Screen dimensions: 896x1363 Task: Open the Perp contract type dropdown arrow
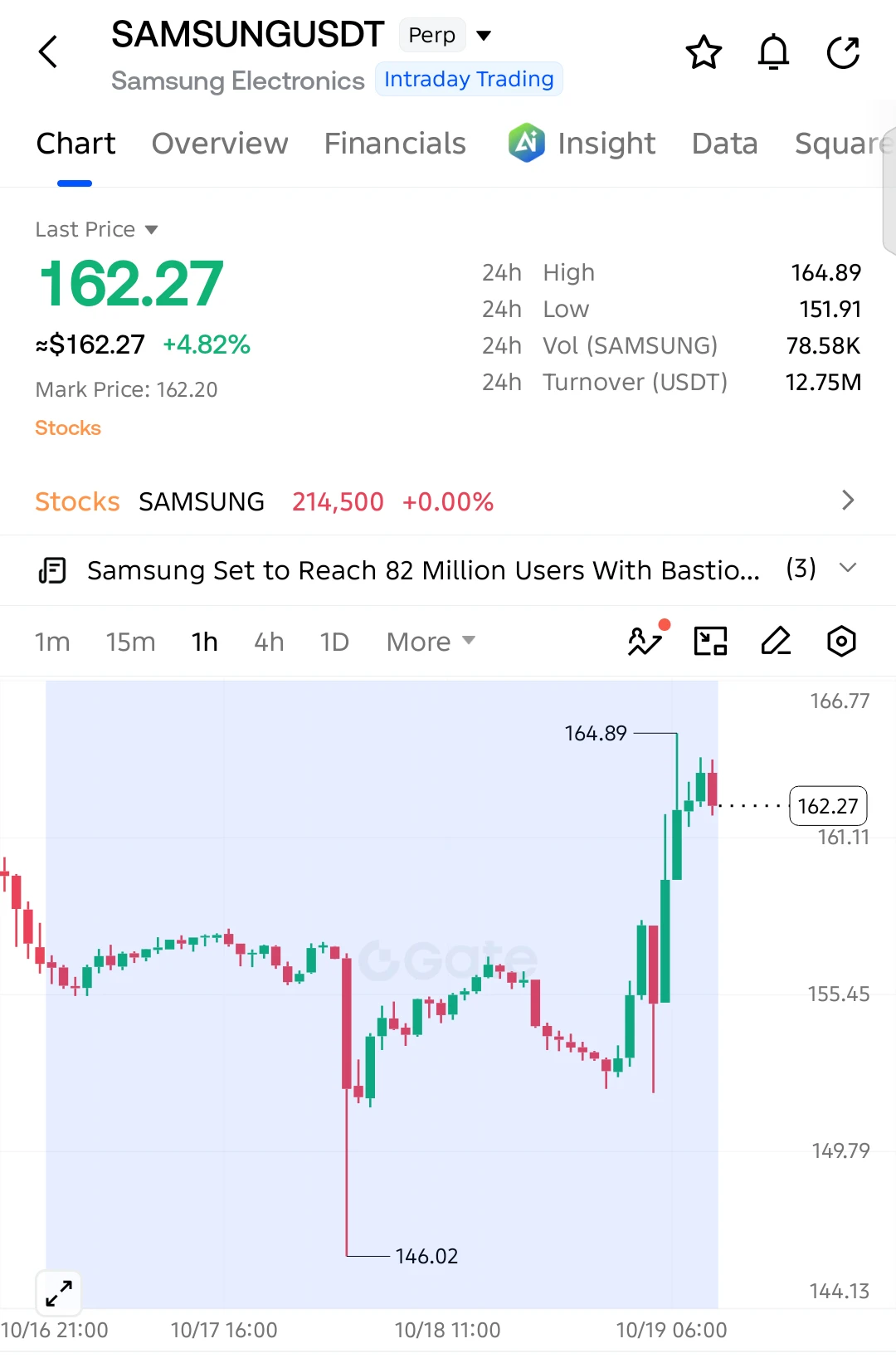coord(484,35)
